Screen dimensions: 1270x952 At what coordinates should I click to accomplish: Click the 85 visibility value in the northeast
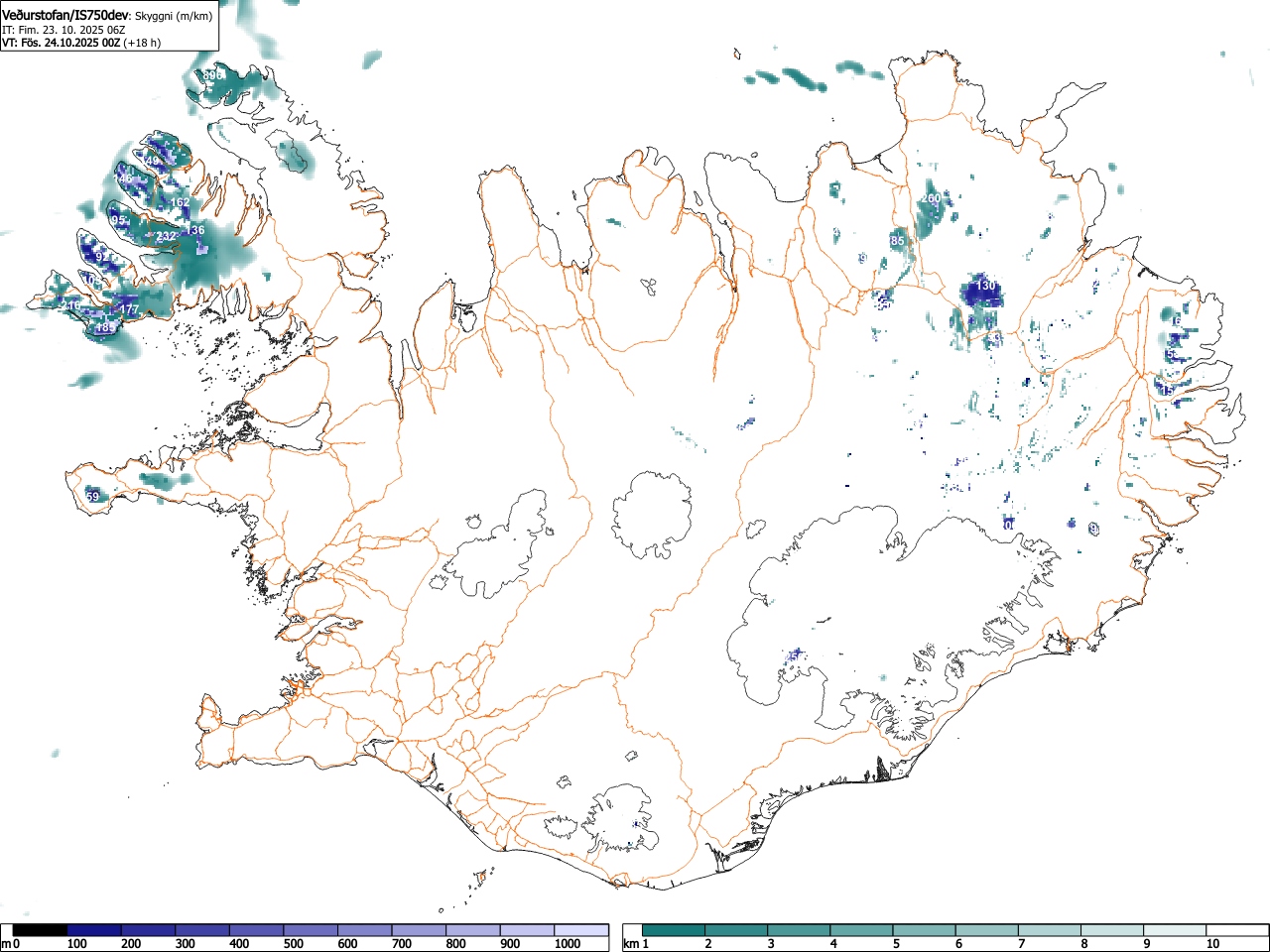898,241
